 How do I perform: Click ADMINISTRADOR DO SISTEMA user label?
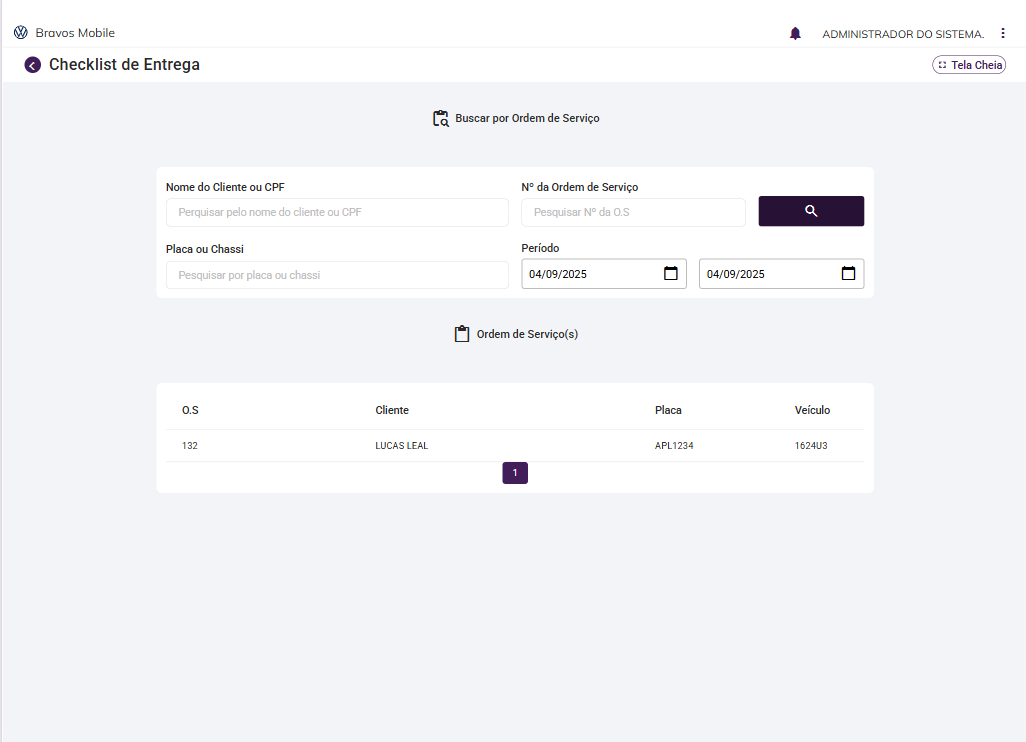coord(903,34)
